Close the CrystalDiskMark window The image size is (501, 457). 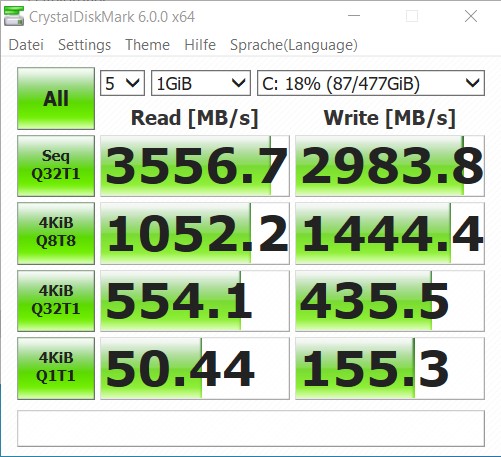coord(471,16)
